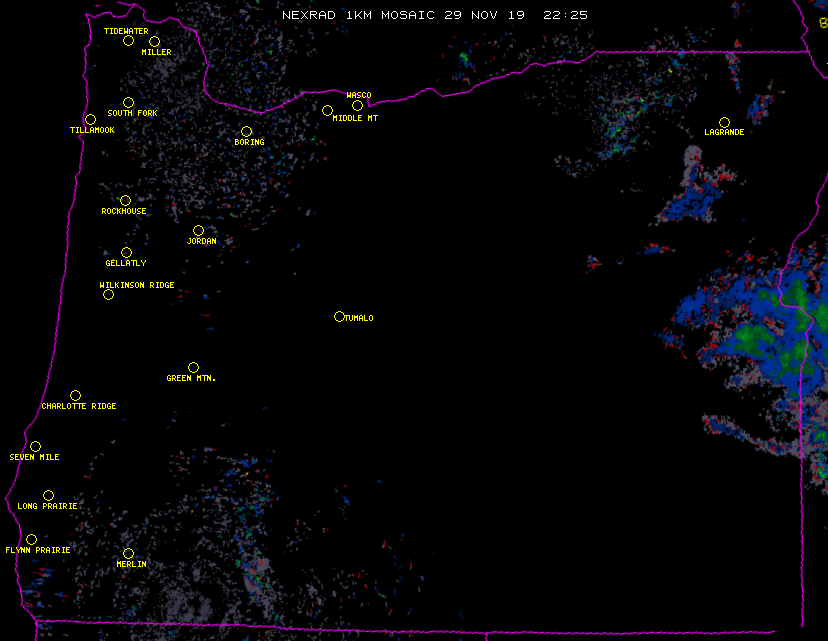
Task: Select the Miller station circle marker
Action: [x=154, y=41]
